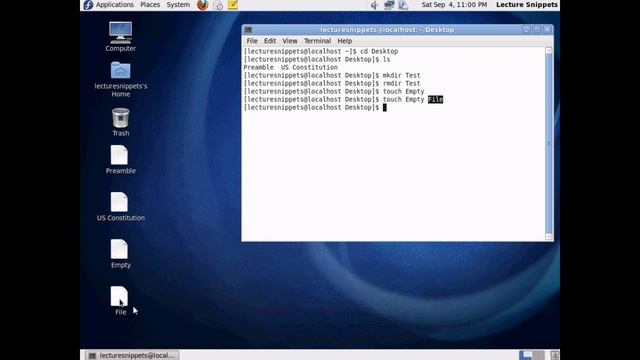
Task: Click the terminal vertical scrollbar track
Action: click(549, 144)
